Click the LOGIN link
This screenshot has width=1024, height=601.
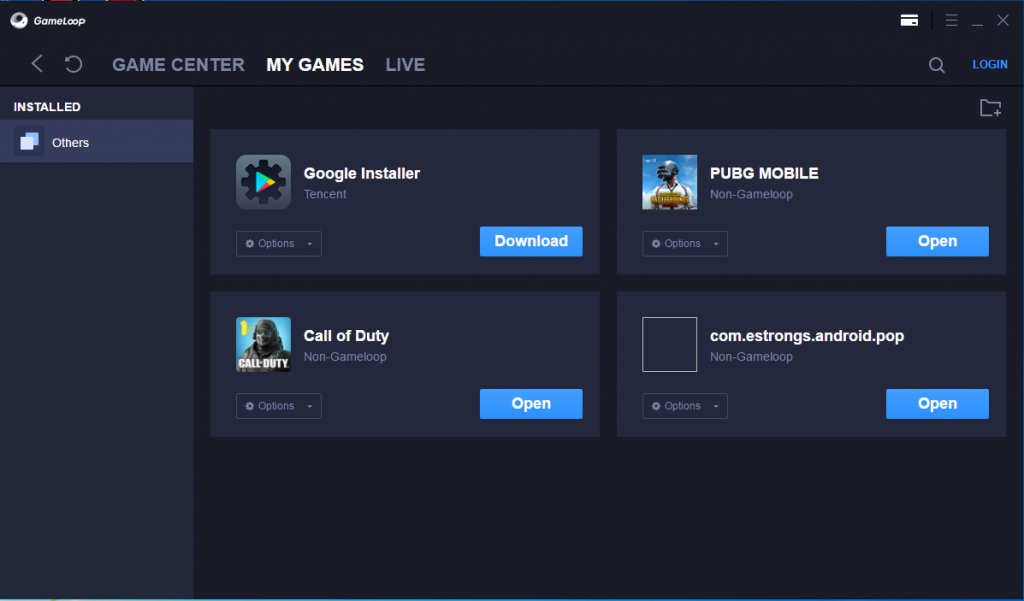click(990, 65)
